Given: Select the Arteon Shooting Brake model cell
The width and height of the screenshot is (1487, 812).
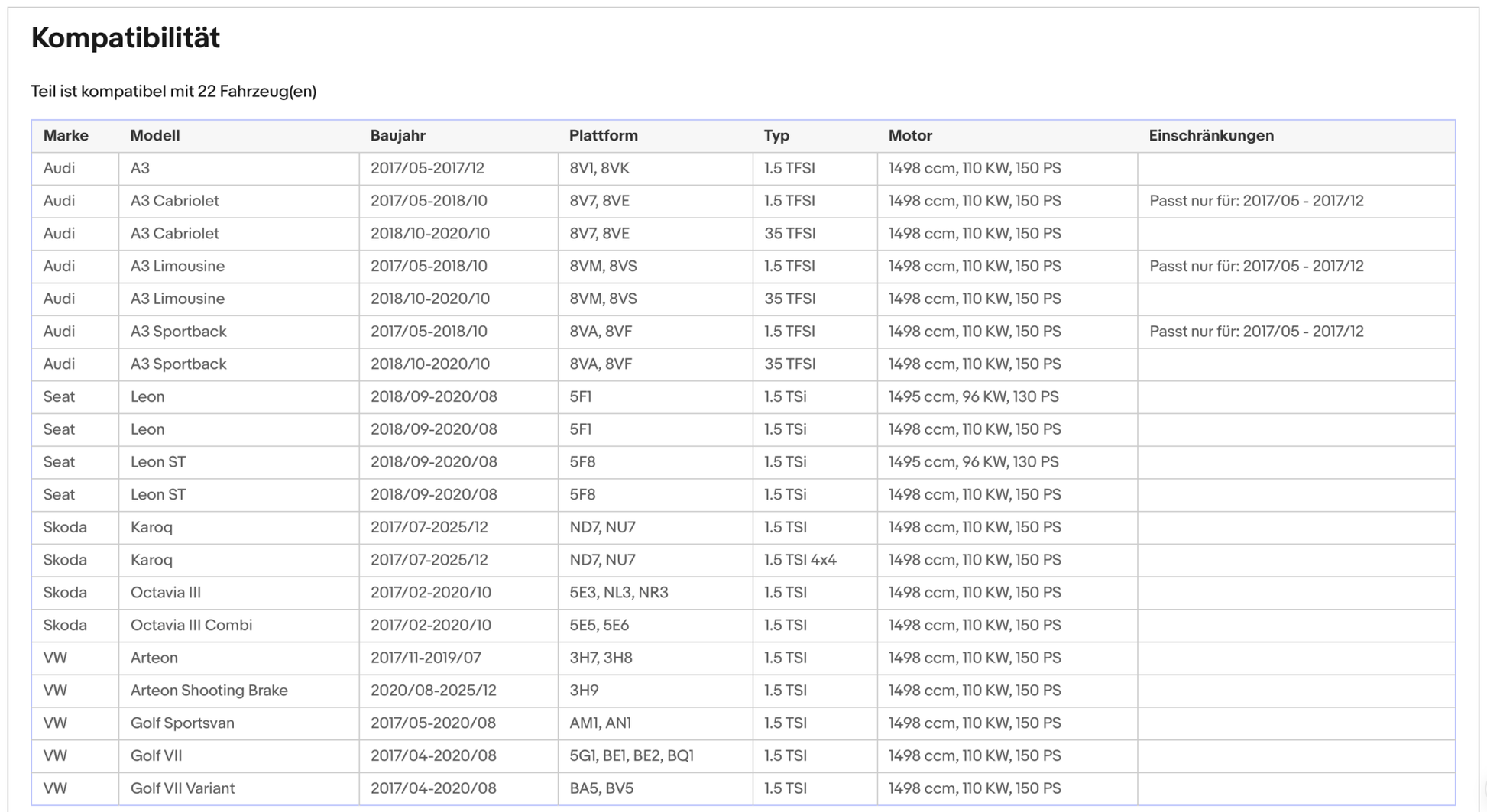Looking at the screenshot, I should tap(209, 691).
